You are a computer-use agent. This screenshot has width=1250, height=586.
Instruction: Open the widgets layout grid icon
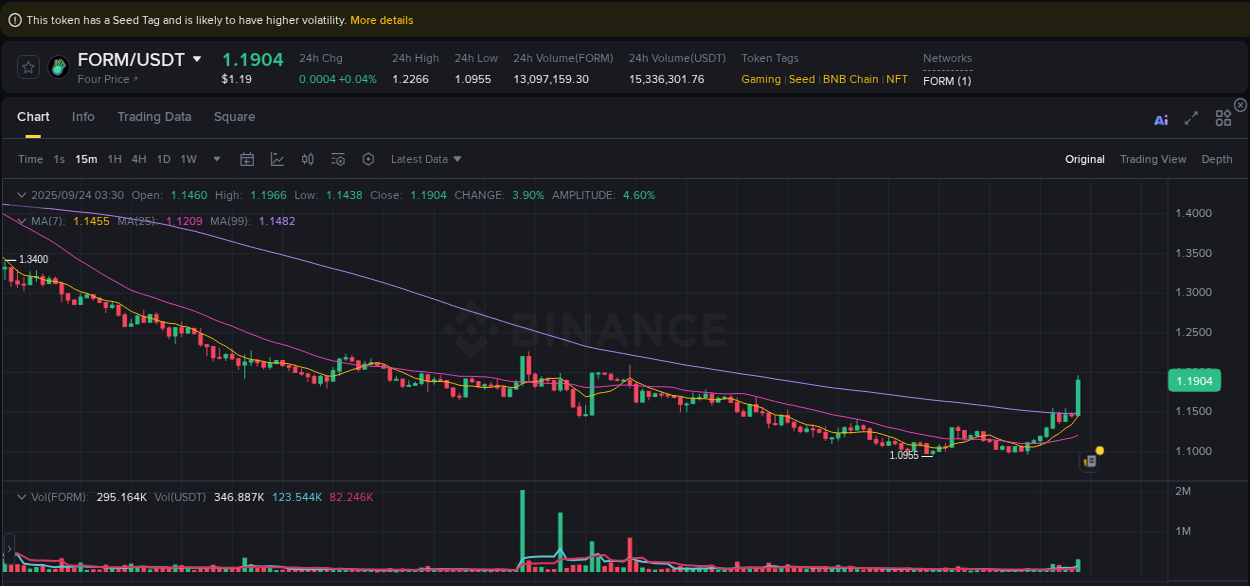[1223, 118]
